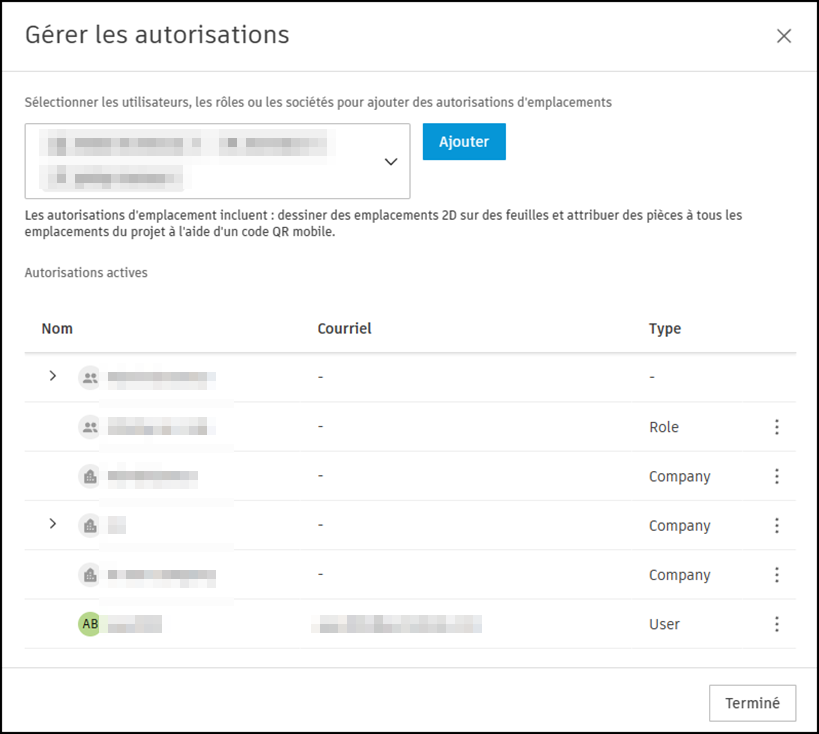
Task: Click the group icon in the first table row
Action: click(90, 377)
